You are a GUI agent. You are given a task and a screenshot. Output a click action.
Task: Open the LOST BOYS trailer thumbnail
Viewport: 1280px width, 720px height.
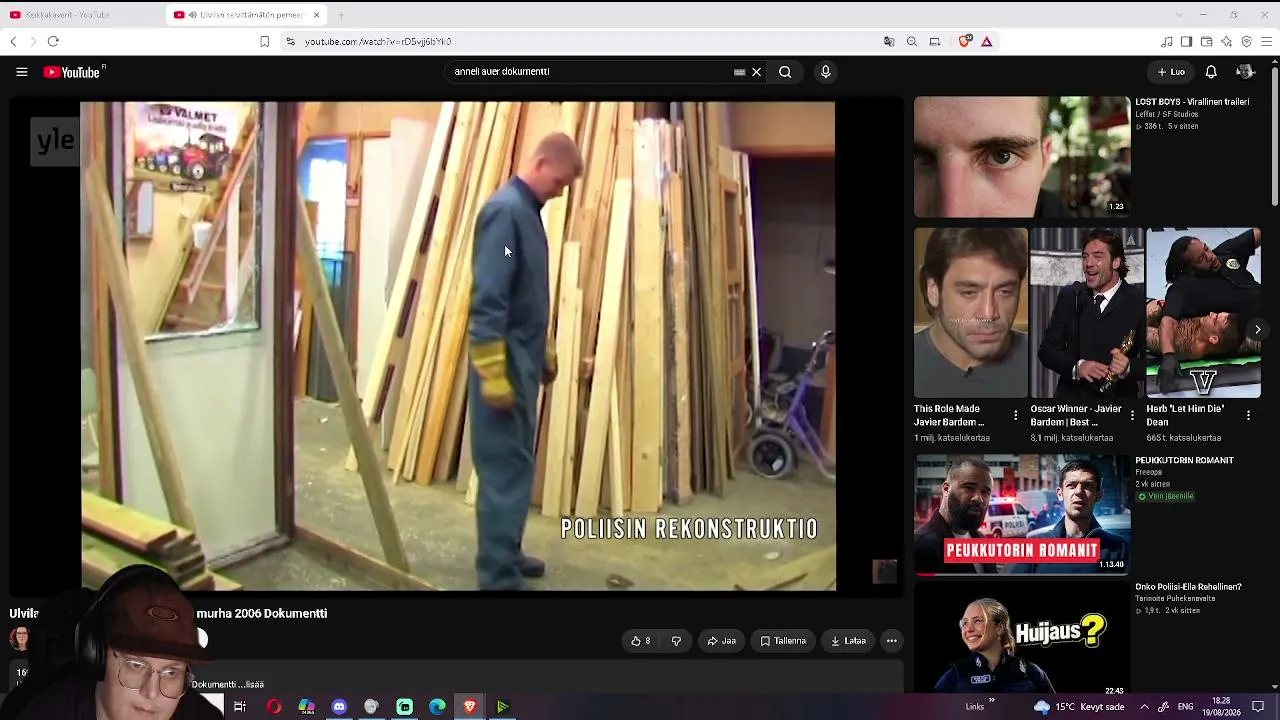tap(1022, 157)
